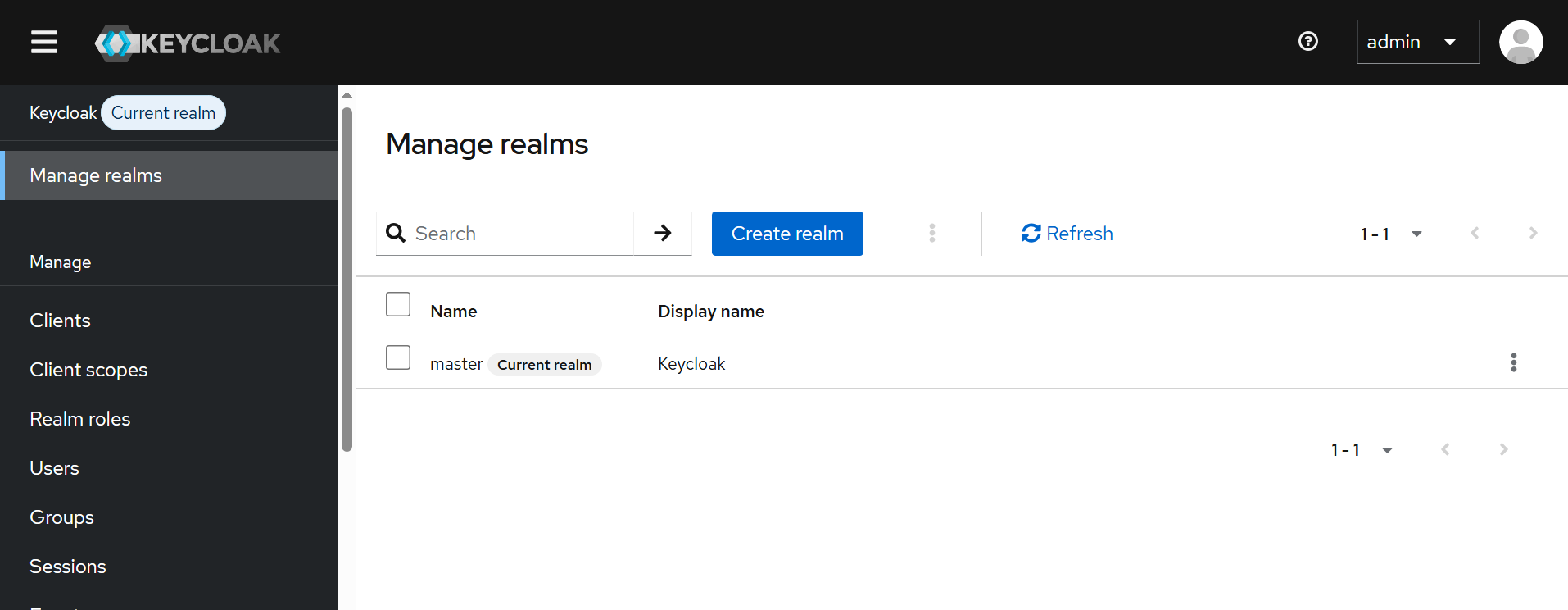Click the Manage realms page title
The height and width of the screenshot is (610, 1568).
point(487,144)
